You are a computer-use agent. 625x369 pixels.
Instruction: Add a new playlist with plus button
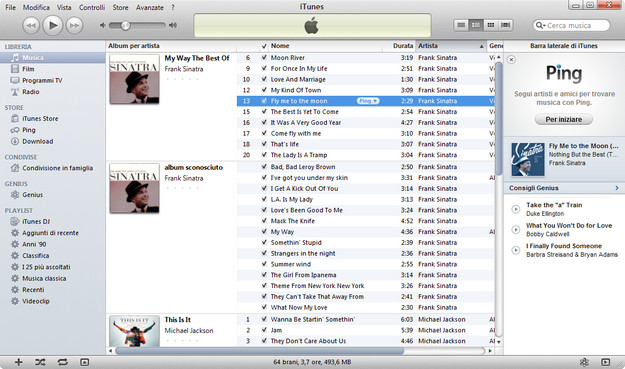coord(18,362)
